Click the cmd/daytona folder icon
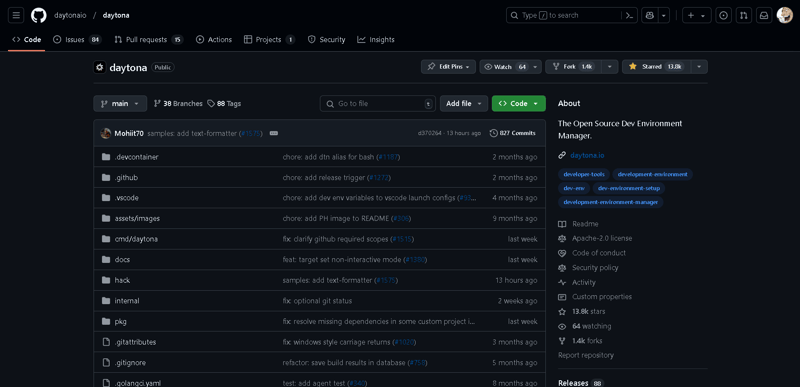 (106, 239)
